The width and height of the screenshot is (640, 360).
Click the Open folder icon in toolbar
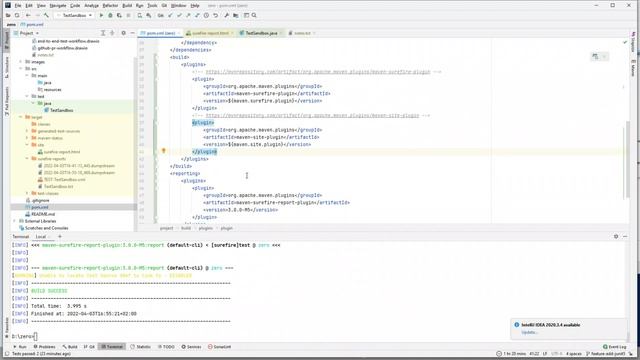(8, 15)
